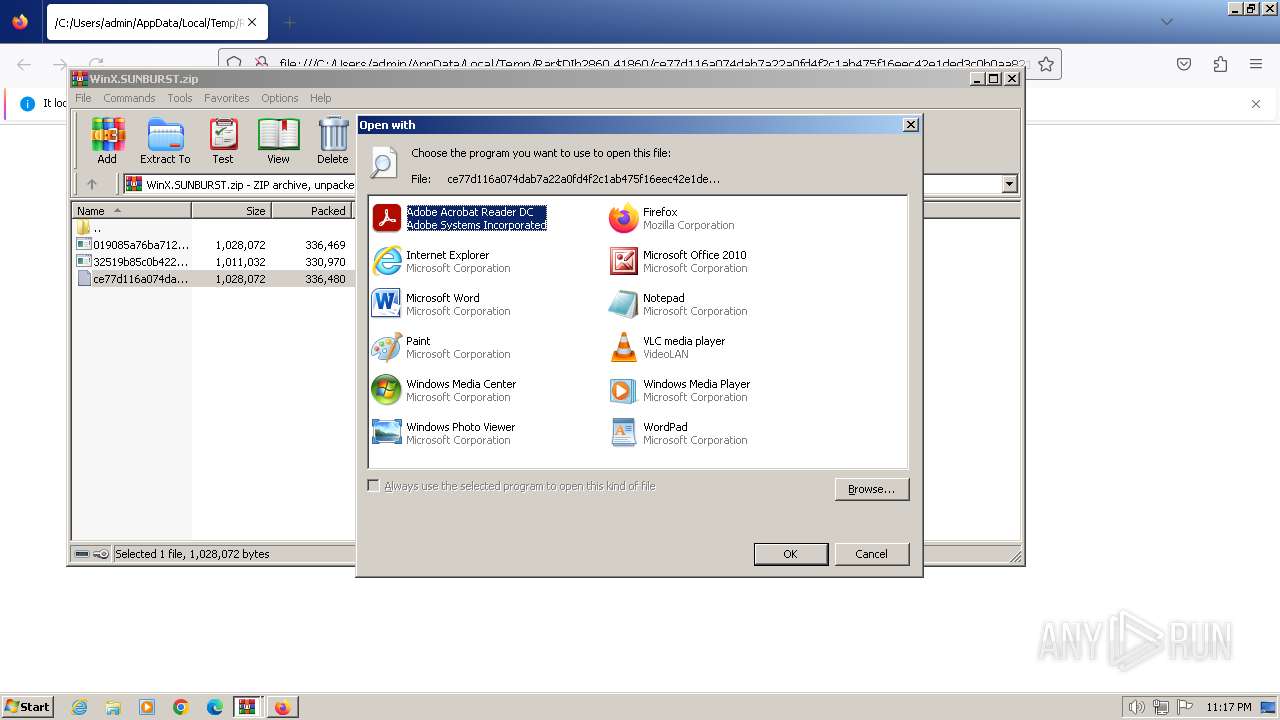
Task: Open File Explorer from the taskbar
Action: tap(113, 707)
